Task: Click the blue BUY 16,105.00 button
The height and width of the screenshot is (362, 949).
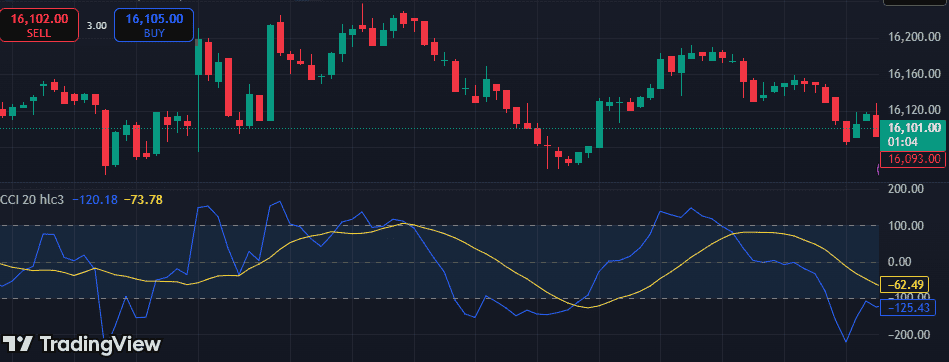Action: [x=154, y=25]
